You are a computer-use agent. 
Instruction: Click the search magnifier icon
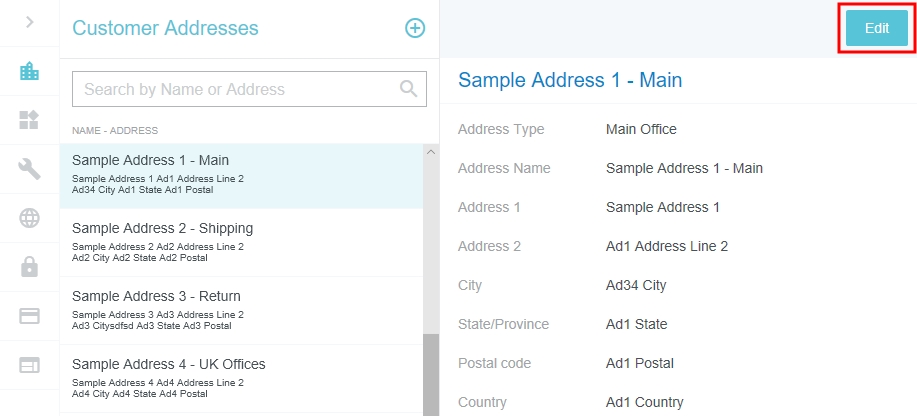point(408,89)
